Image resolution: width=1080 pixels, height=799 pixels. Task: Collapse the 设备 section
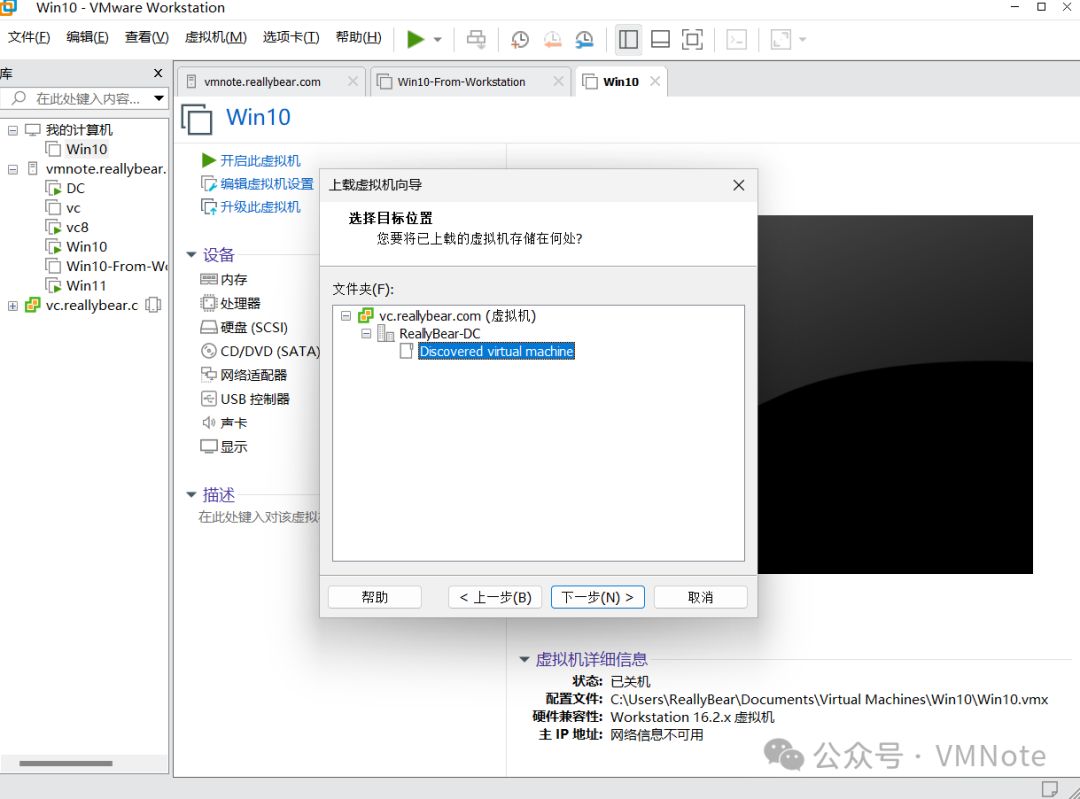191,255
